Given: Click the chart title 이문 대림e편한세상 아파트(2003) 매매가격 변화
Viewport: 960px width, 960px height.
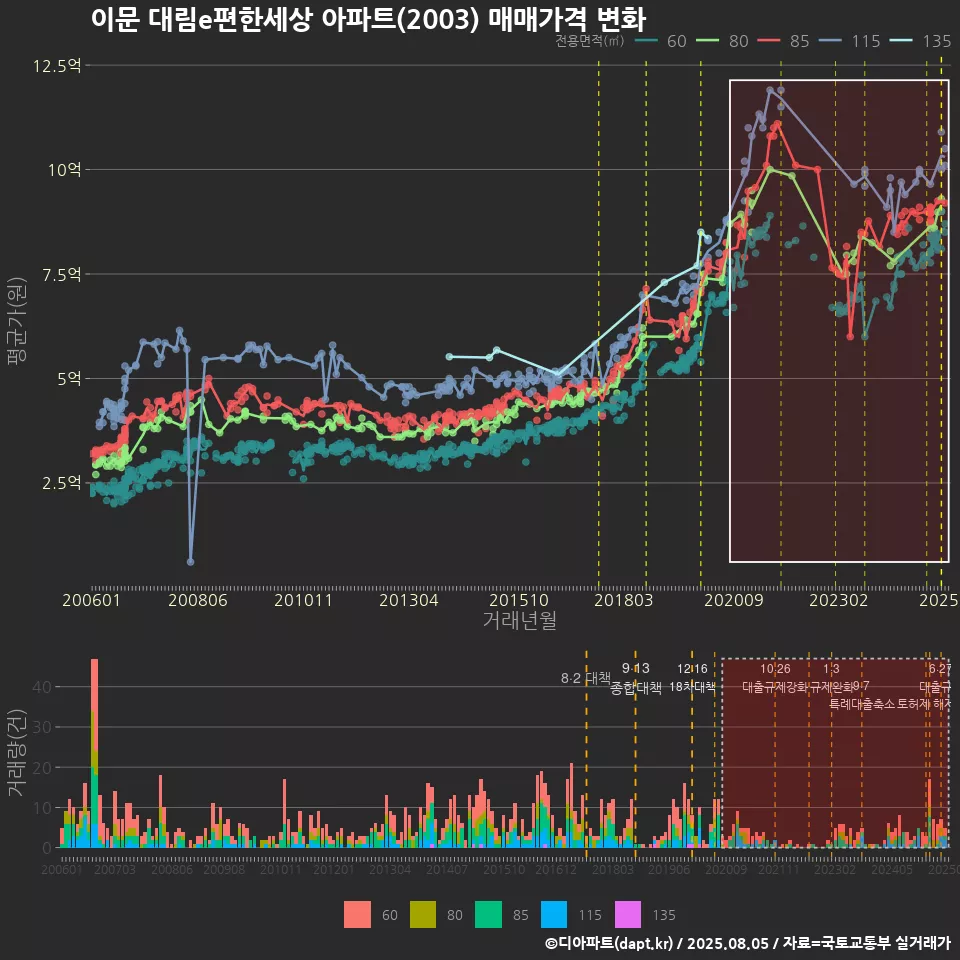Looking at the screenshot, I should pos(369,19).
